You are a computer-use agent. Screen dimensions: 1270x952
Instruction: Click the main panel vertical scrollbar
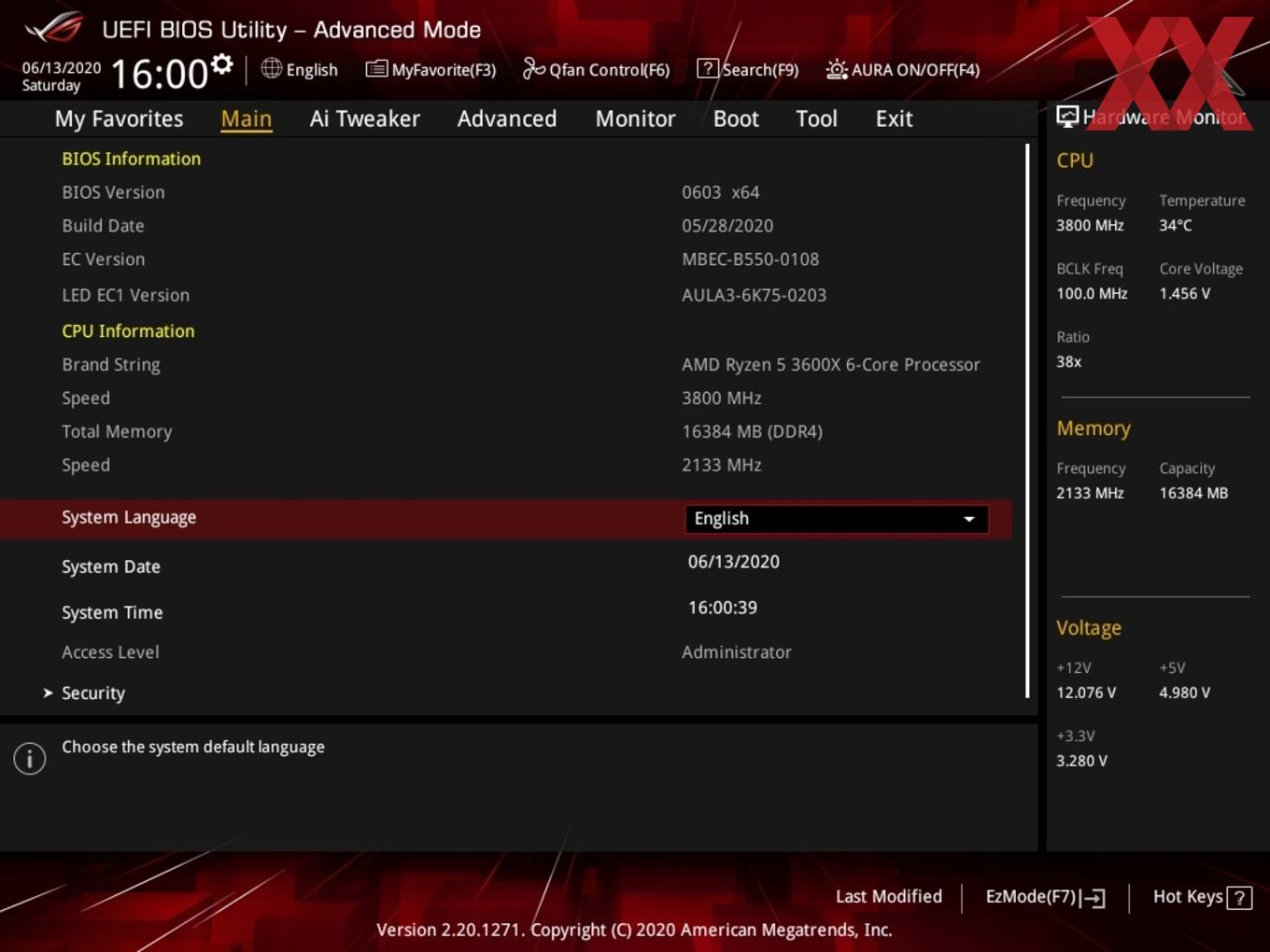point(1027,420)
